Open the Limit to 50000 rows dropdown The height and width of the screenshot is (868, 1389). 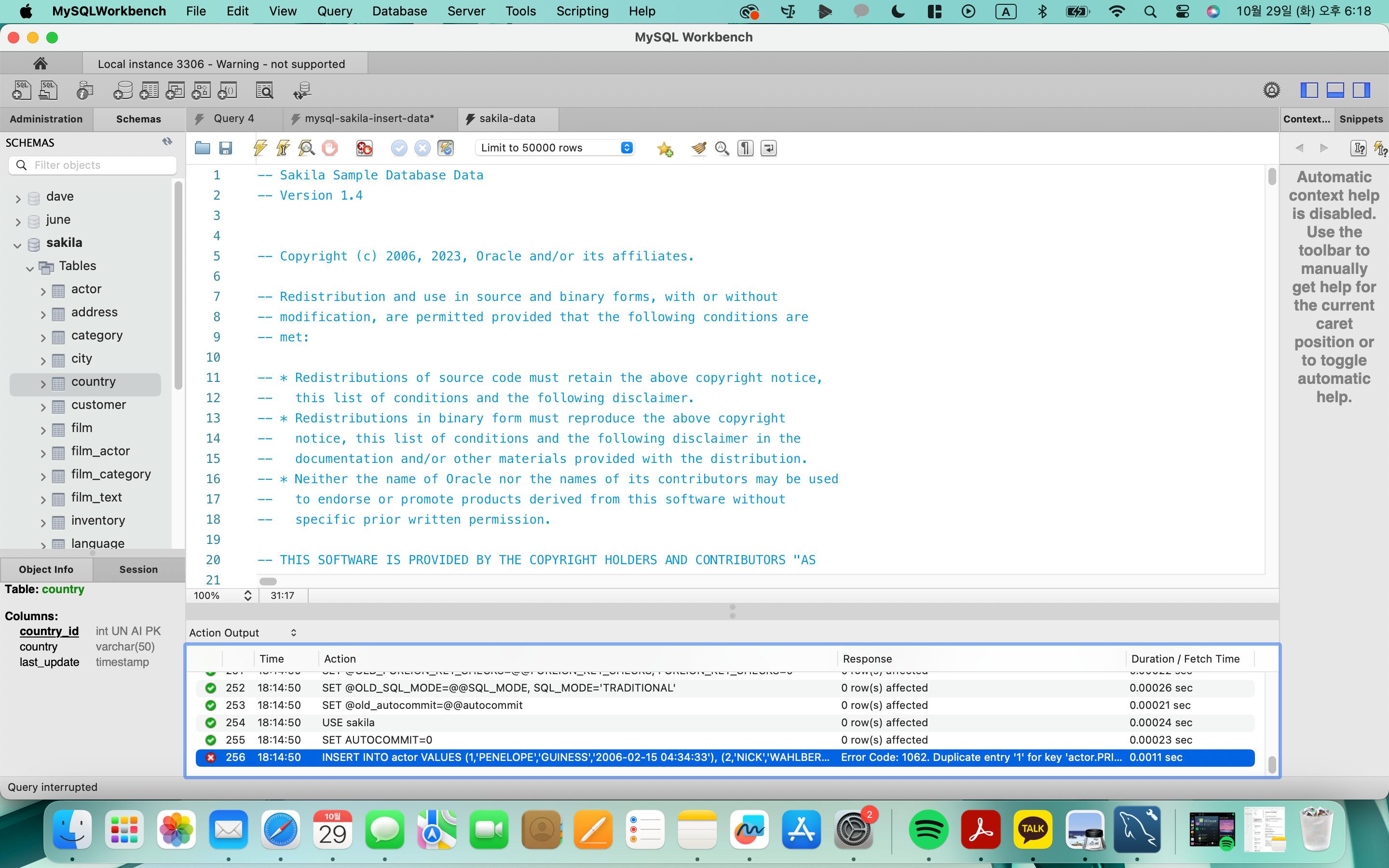click(556, 148)
